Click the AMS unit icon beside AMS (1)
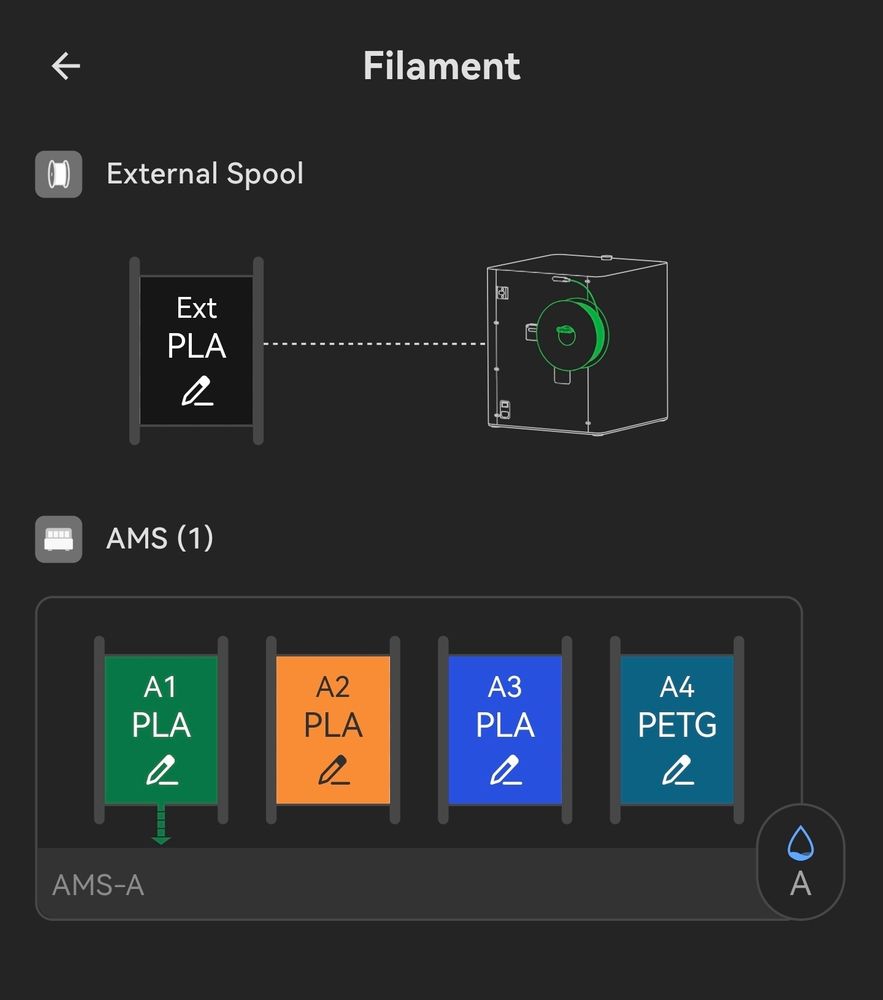The width and height of the screenshot is (883, 1000). pos(58,539)
